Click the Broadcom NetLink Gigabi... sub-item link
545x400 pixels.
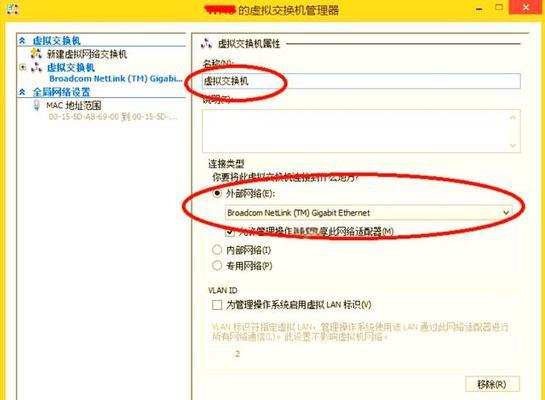[116, 79]
